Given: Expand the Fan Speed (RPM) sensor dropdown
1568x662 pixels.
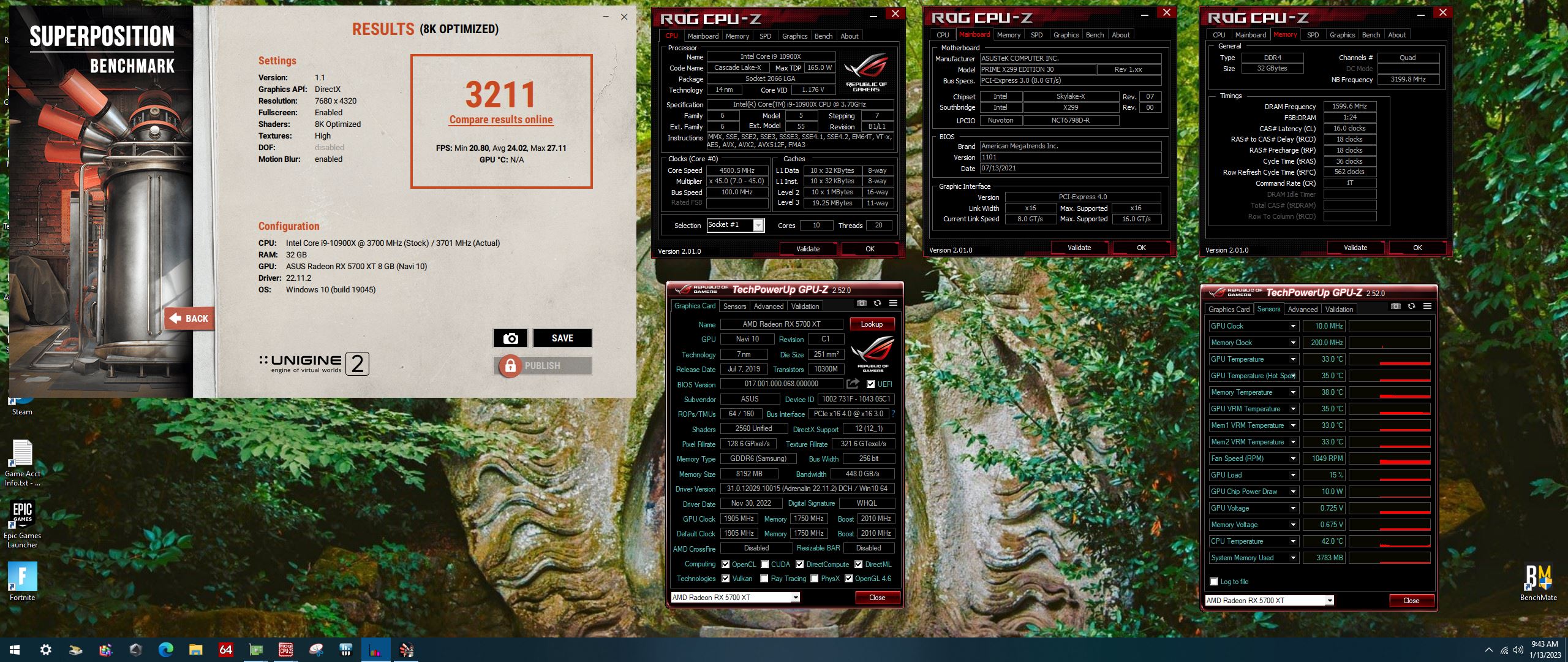Looking at the screenshot, I should [1293, 458].
